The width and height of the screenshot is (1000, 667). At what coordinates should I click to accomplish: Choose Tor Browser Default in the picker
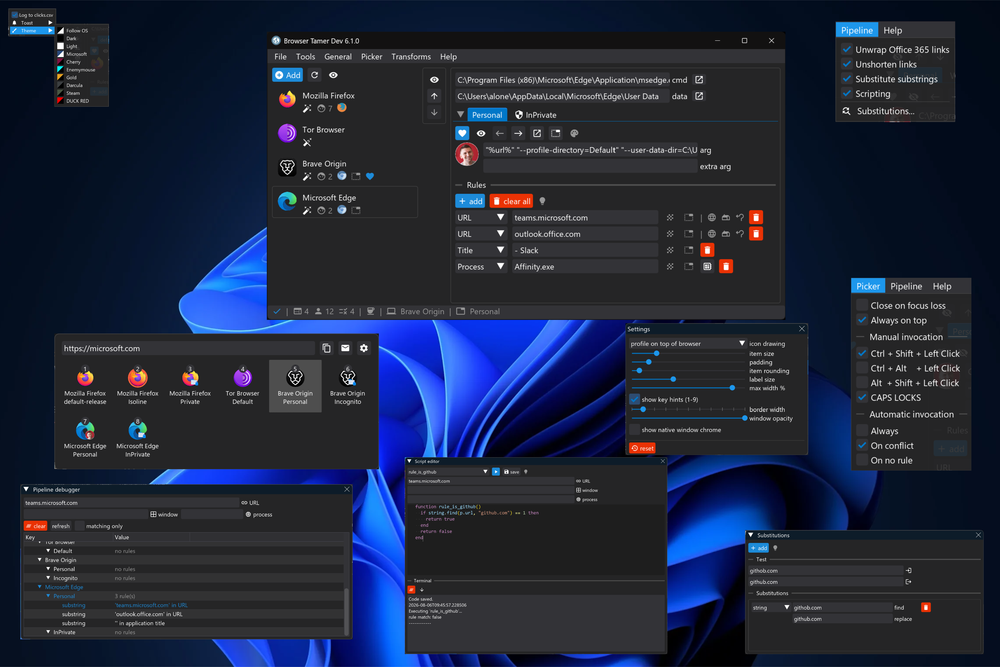tap(242, 386)
